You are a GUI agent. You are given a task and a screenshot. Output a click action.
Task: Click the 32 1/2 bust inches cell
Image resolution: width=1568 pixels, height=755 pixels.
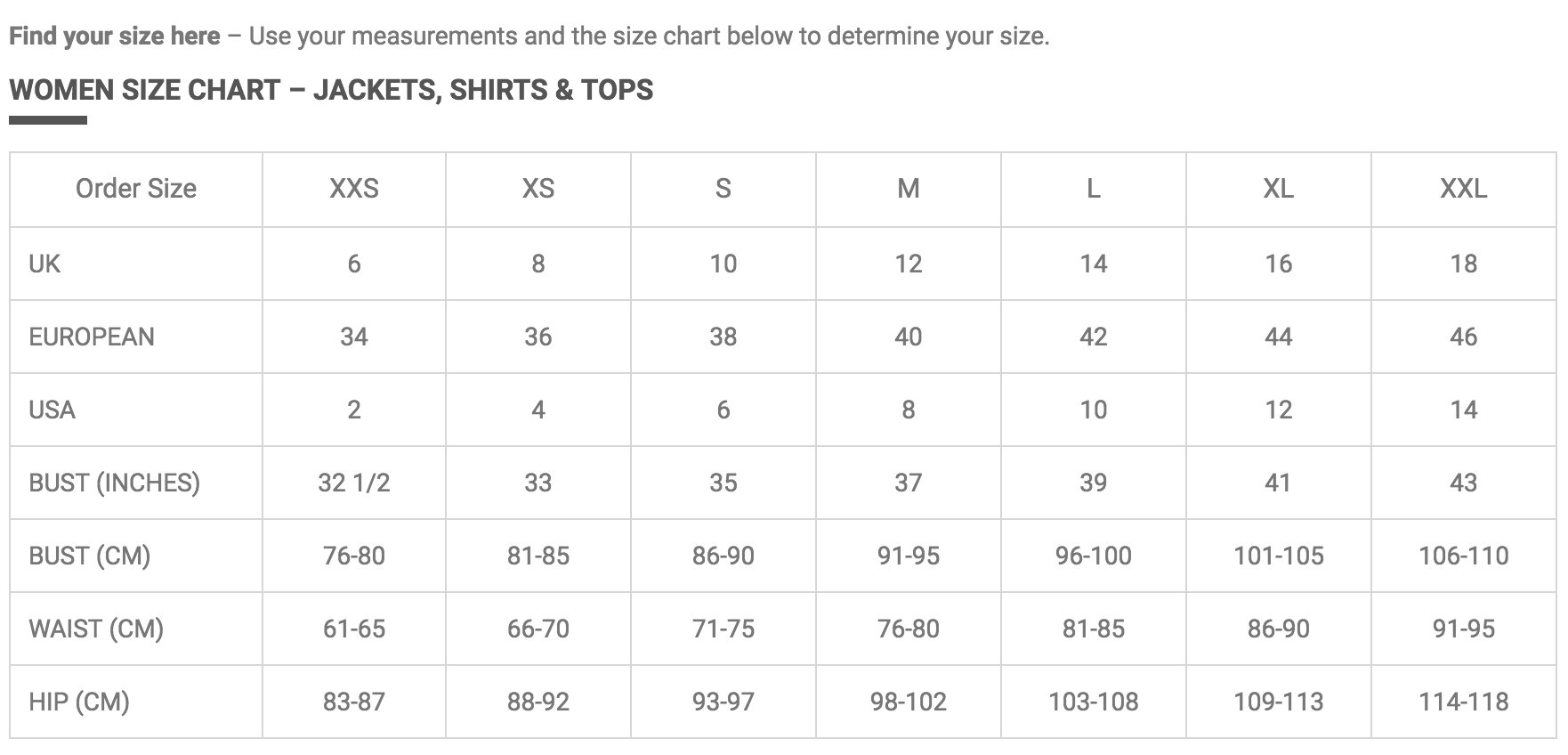pyautogui.click(x=354, y=483)
